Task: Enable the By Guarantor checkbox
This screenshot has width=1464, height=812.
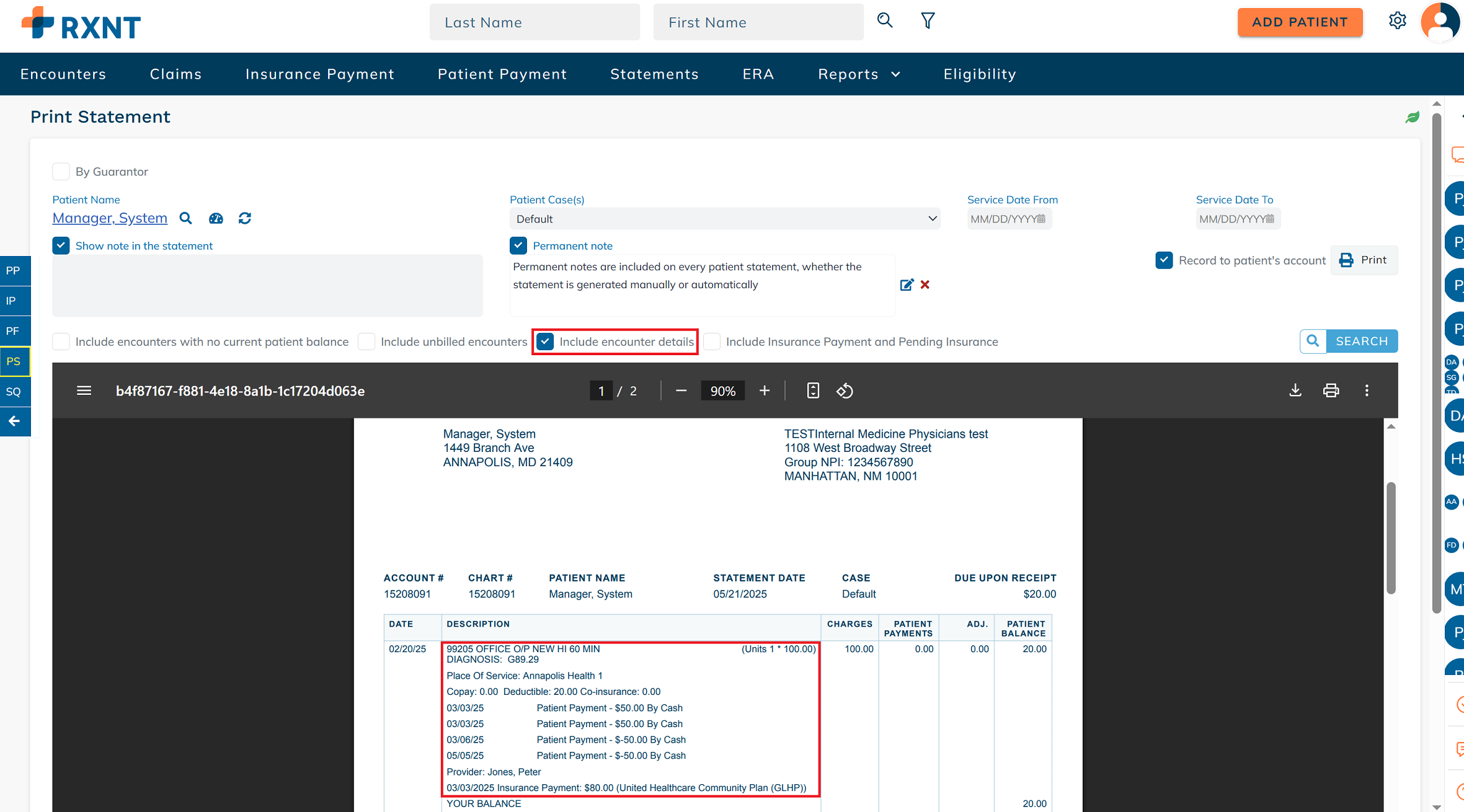Action: click(61, 172)
